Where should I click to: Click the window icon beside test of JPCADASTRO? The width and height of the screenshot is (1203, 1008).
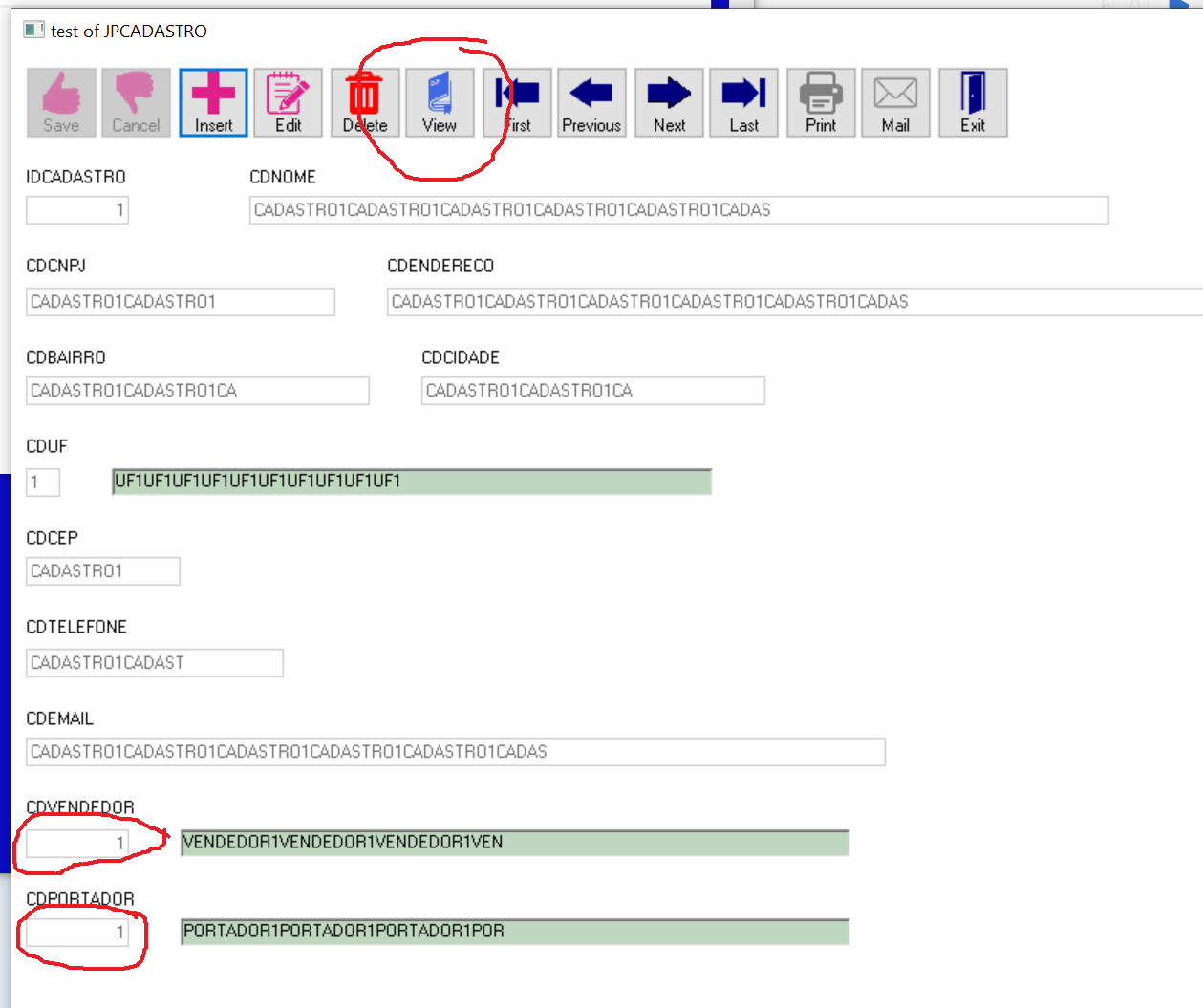click(x=33, y=30)
